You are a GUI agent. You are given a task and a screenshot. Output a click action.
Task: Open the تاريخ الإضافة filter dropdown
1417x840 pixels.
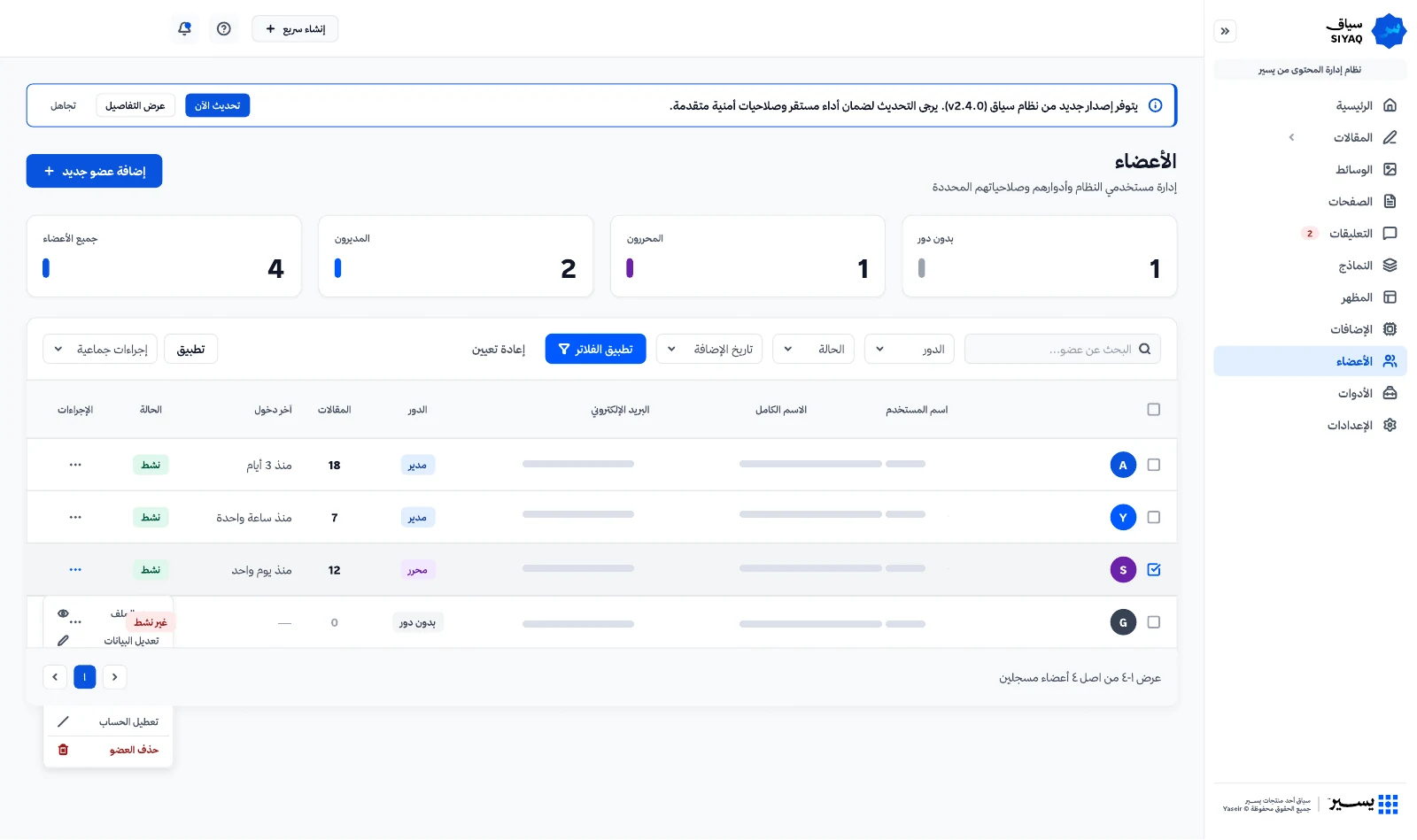coord(708,349)
